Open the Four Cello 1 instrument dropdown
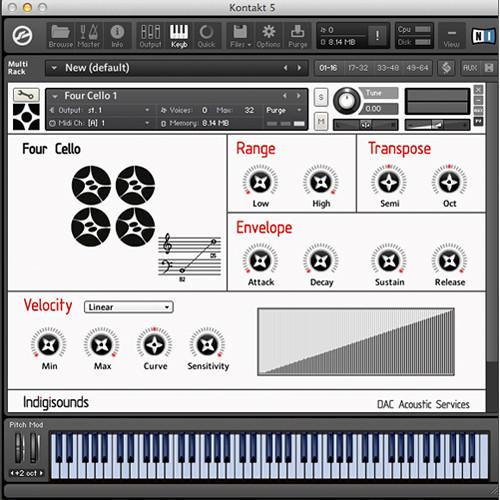The height and width of the screenshot is (500, 500). (55, 96)
